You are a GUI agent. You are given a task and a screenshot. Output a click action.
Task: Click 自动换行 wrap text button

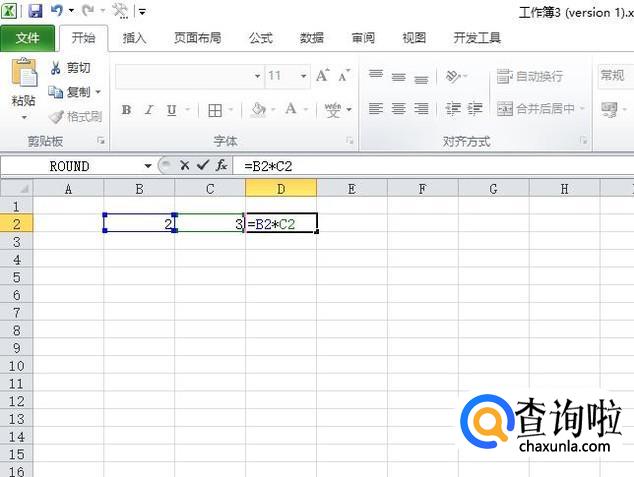coord(530,76)
